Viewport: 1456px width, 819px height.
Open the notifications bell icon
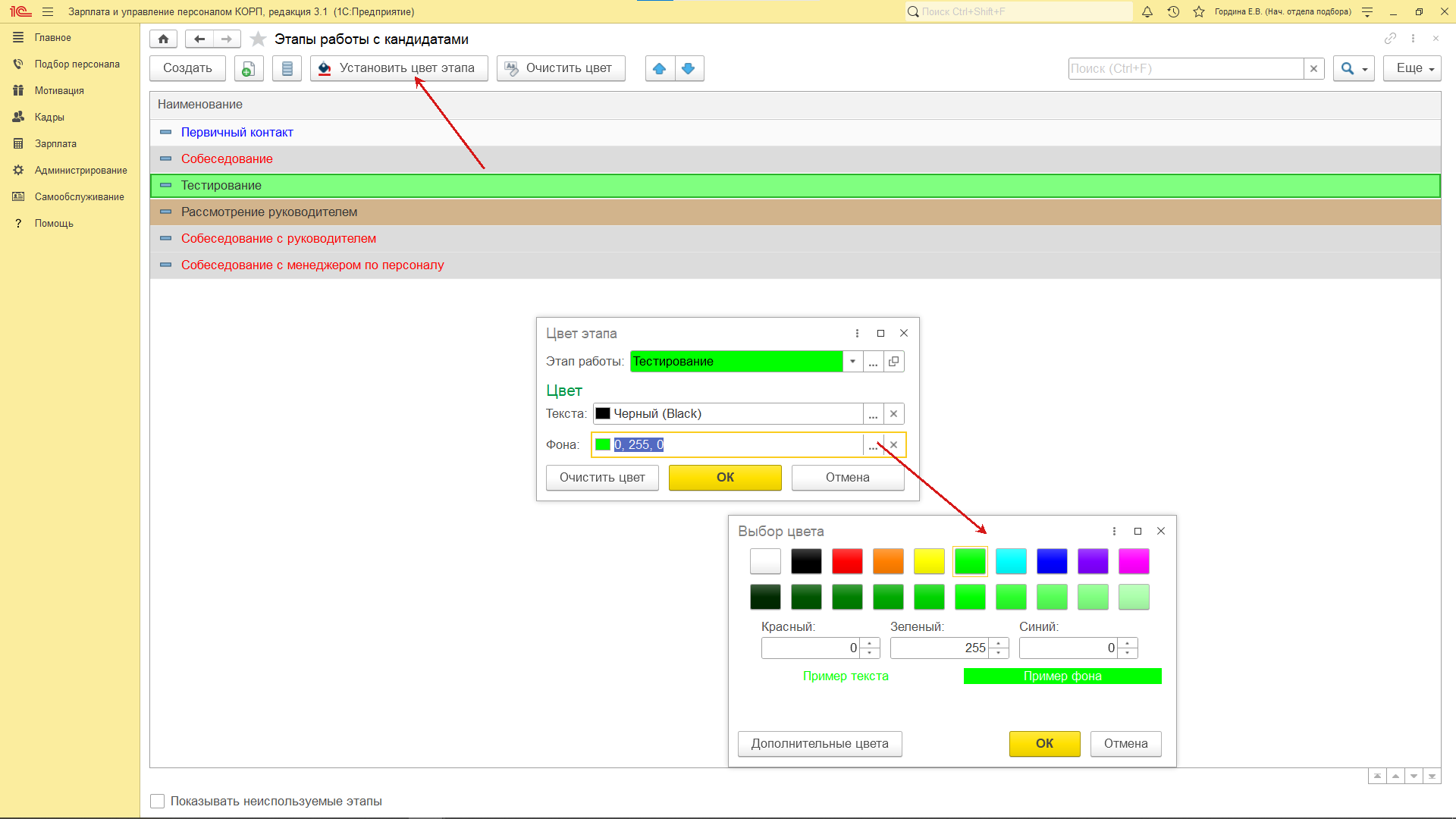[1147, 11]
